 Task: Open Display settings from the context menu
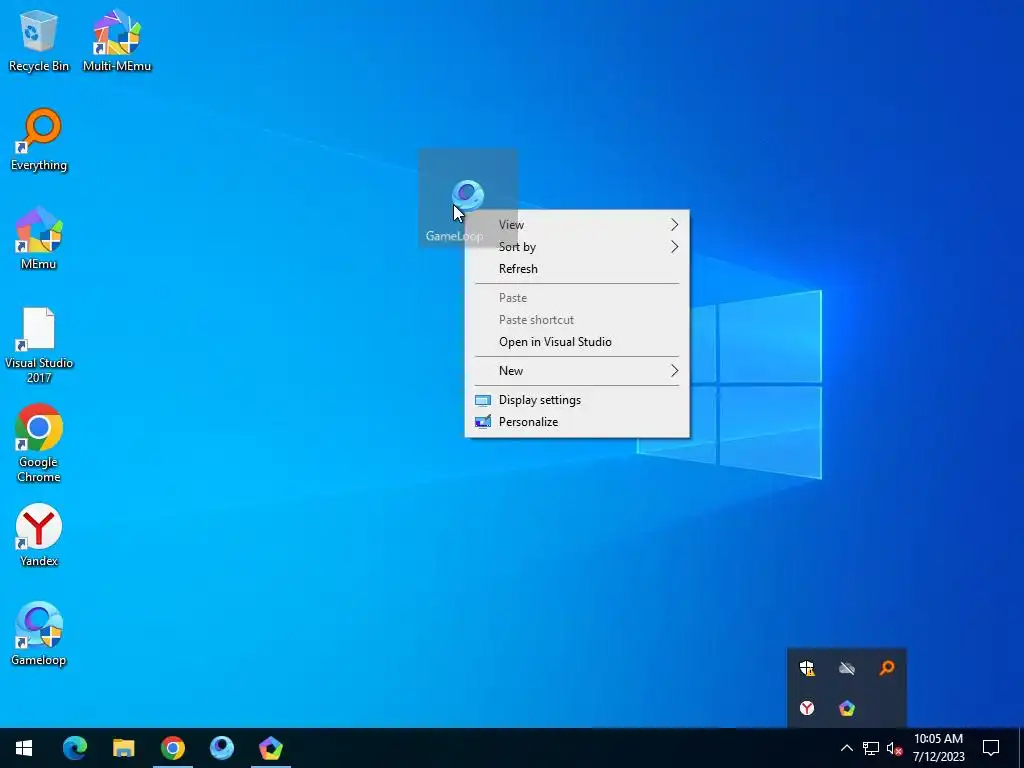(577, 400)
